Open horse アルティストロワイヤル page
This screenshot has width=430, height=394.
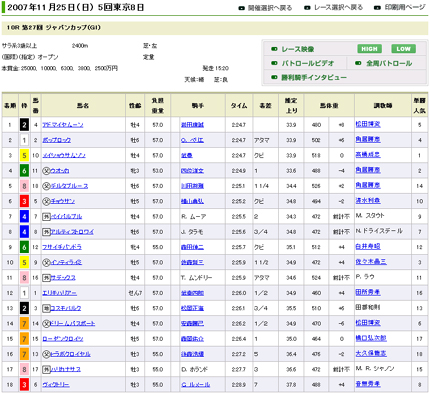coord(72,232)
